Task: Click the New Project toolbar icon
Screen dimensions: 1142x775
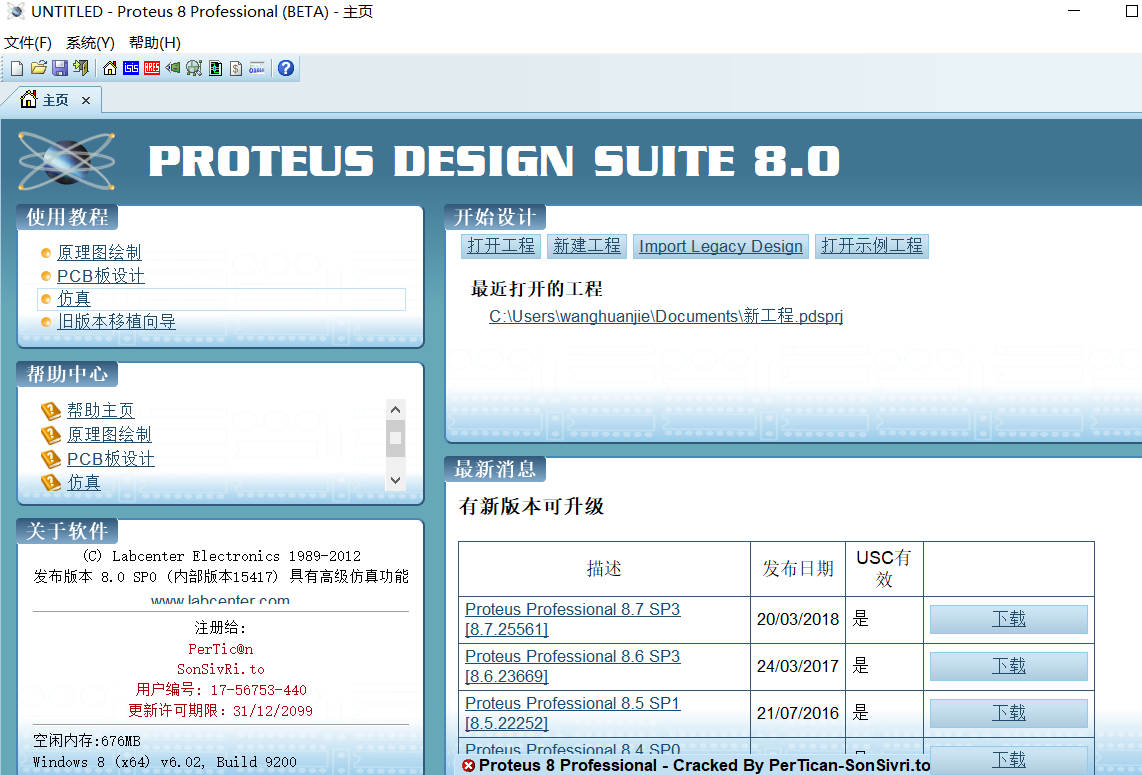Action: pyautogui.click(x=17, y=68)
